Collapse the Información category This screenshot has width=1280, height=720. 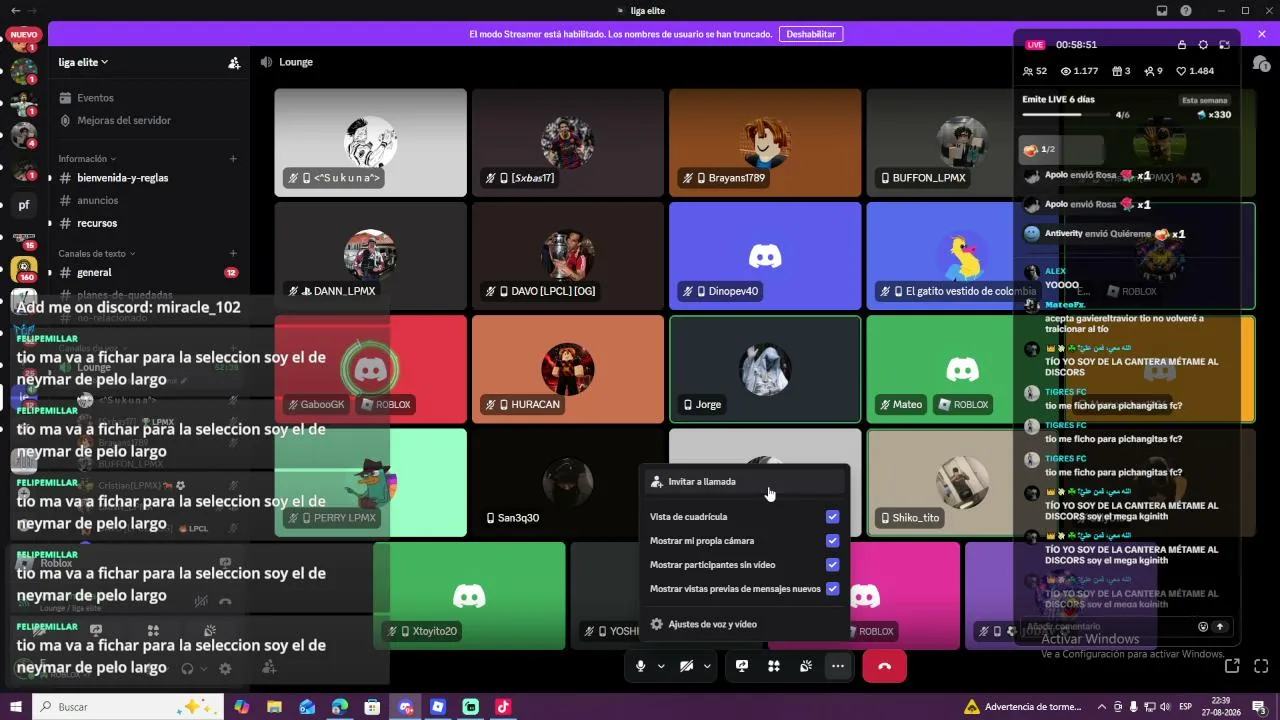[87, 159]
